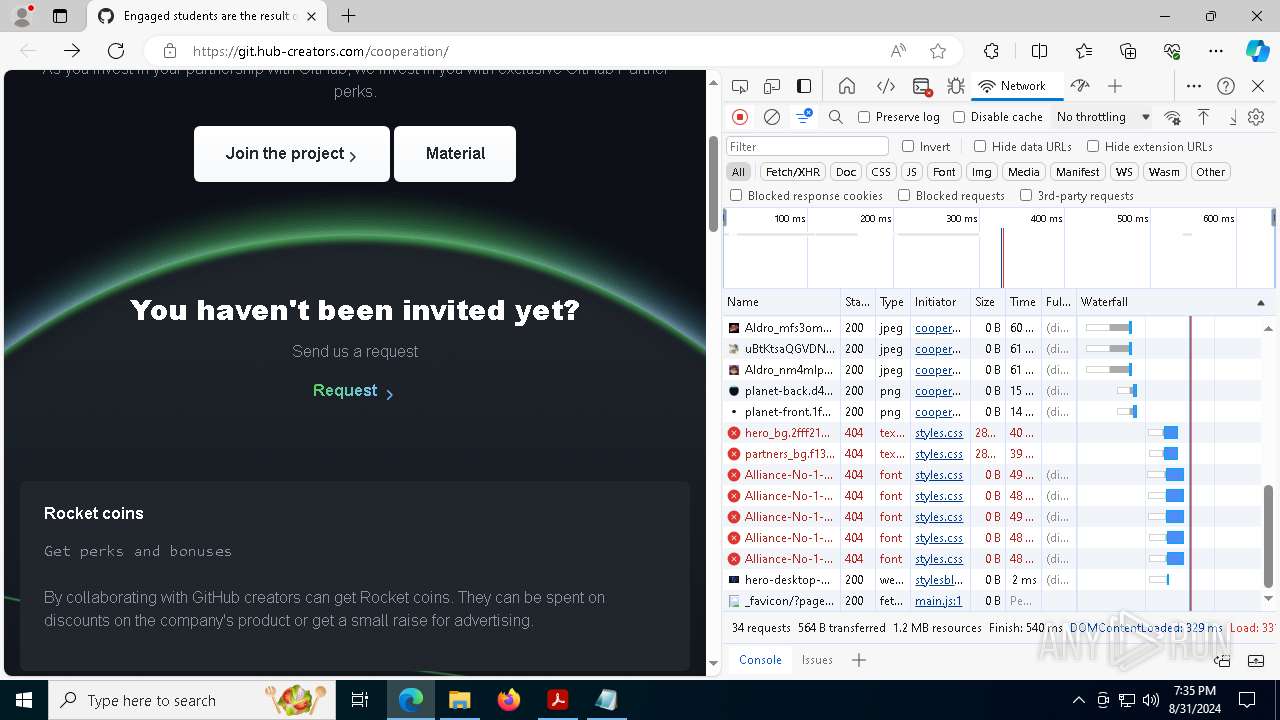Image resolution: width=1280 pixels, height=720 pixels.
Task: Toggle device emulation icon in DevTools
Action: [772, 86]
